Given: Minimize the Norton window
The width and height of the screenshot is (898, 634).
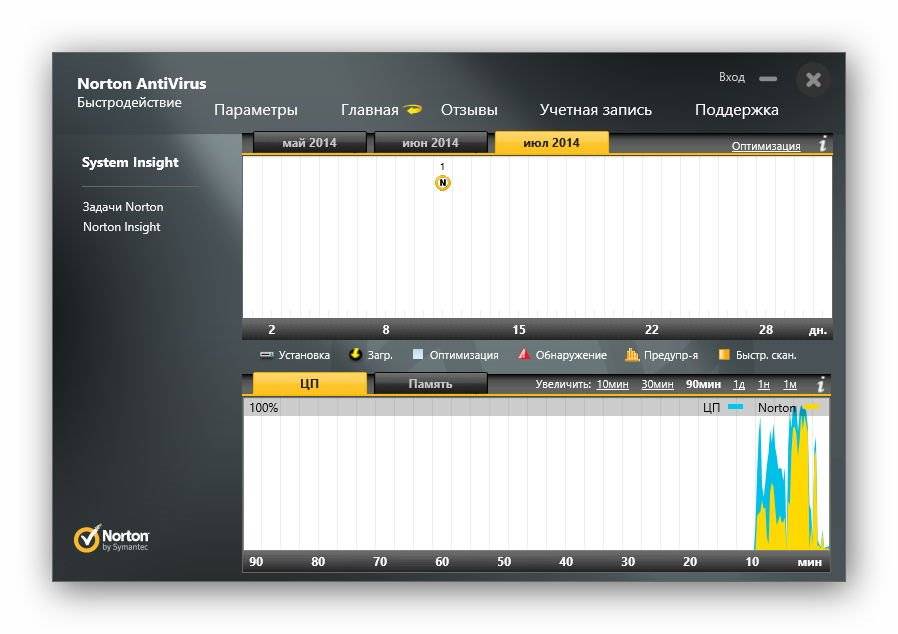Looking at the screenshot, I should coord(768,78).
